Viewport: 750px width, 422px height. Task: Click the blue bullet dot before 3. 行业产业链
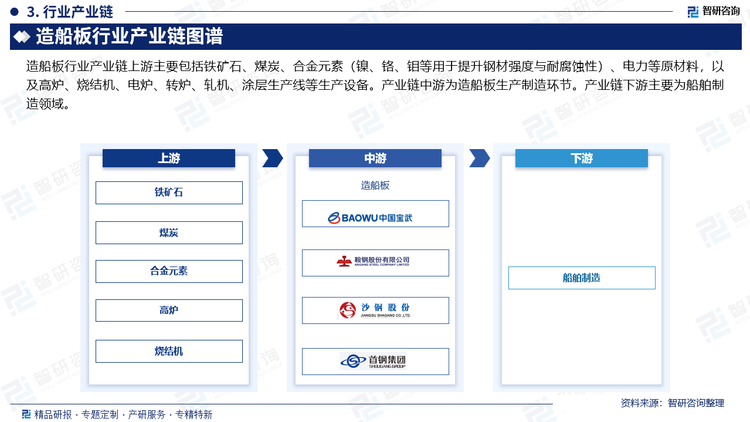[x=14, y=11]
